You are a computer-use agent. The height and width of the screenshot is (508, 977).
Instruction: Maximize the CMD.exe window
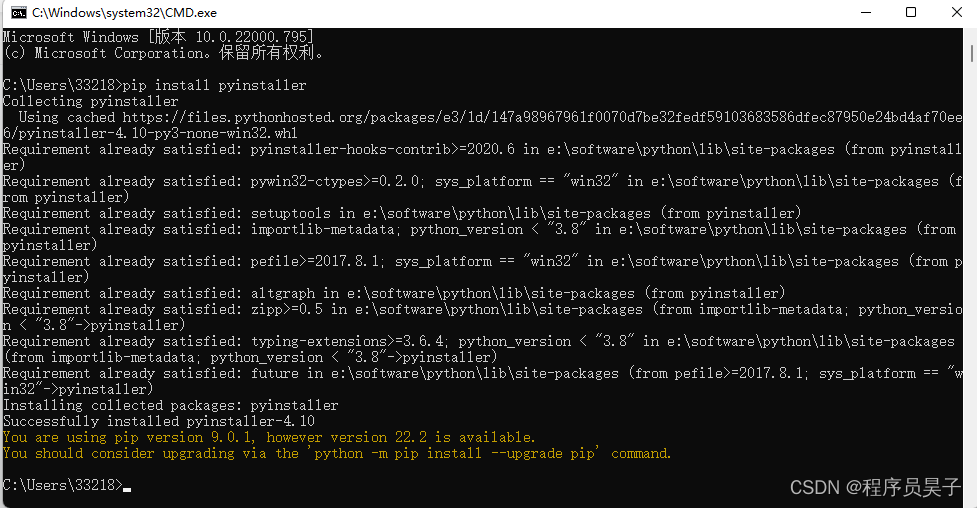(x=911, y=13)
